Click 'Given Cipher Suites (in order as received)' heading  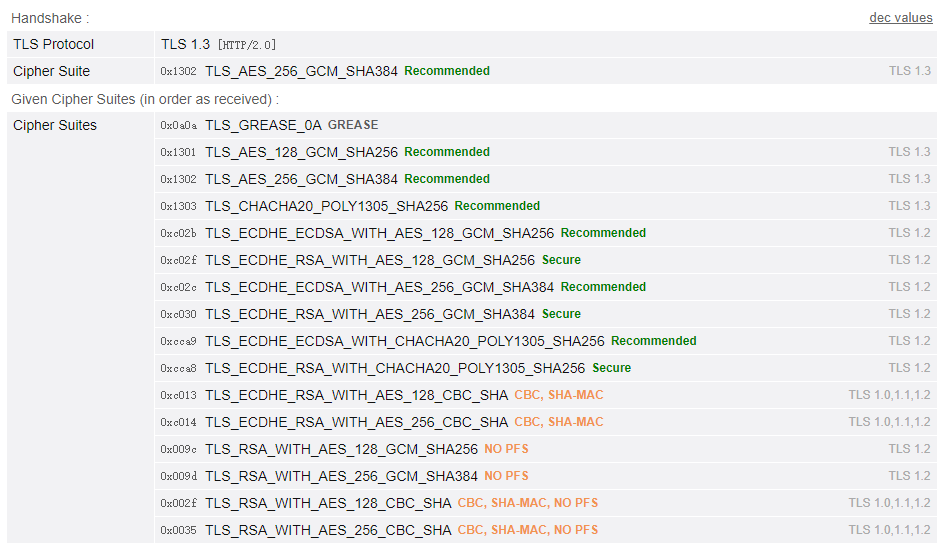tap(145, 99)
